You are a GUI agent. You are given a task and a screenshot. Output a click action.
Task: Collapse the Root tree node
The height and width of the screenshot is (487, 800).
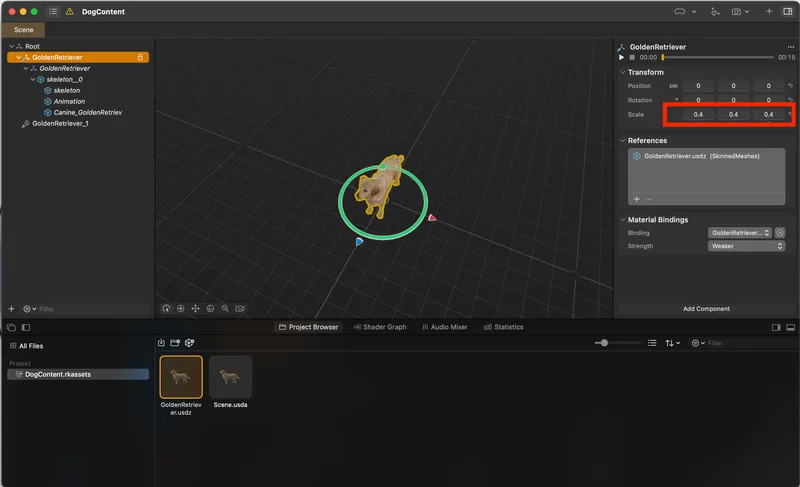[11, 46]
